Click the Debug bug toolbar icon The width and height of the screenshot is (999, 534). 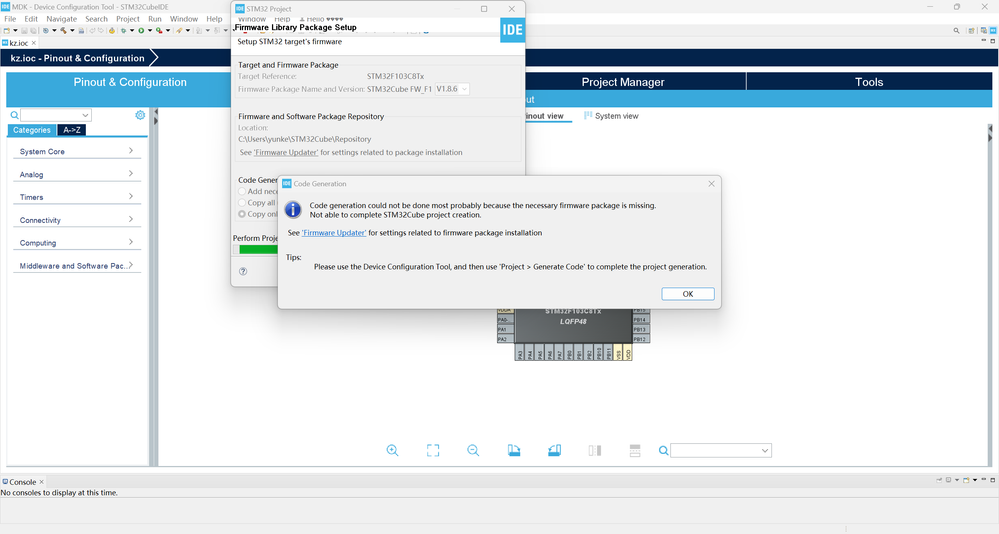(123, 31)
